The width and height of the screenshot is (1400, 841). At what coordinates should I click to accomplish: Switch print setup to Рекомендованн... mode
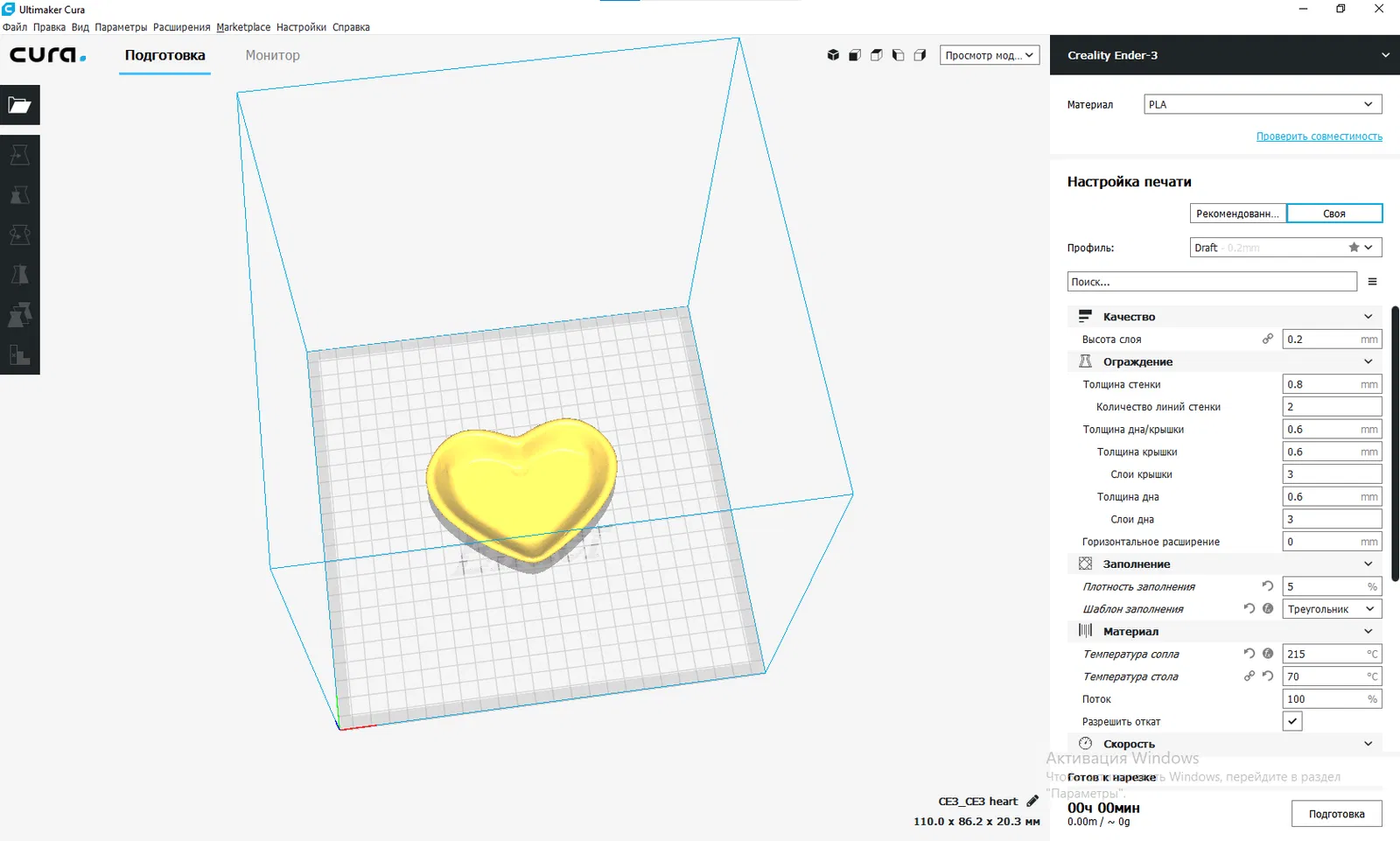(1237, 214)
